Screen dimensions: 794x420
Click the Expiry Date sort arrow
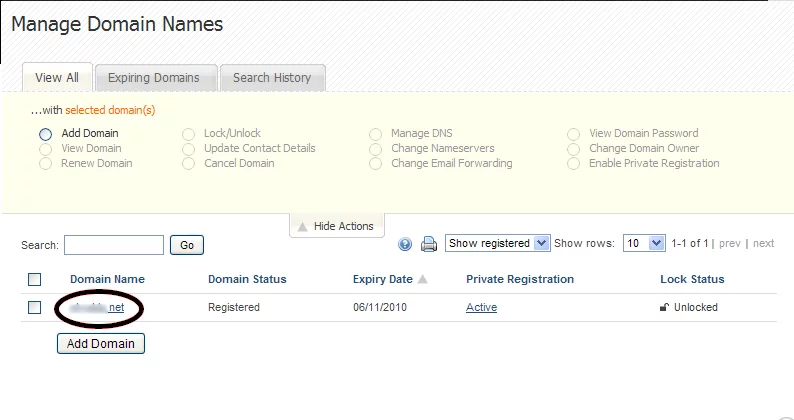pyautogui.click(x=423, y=279)
